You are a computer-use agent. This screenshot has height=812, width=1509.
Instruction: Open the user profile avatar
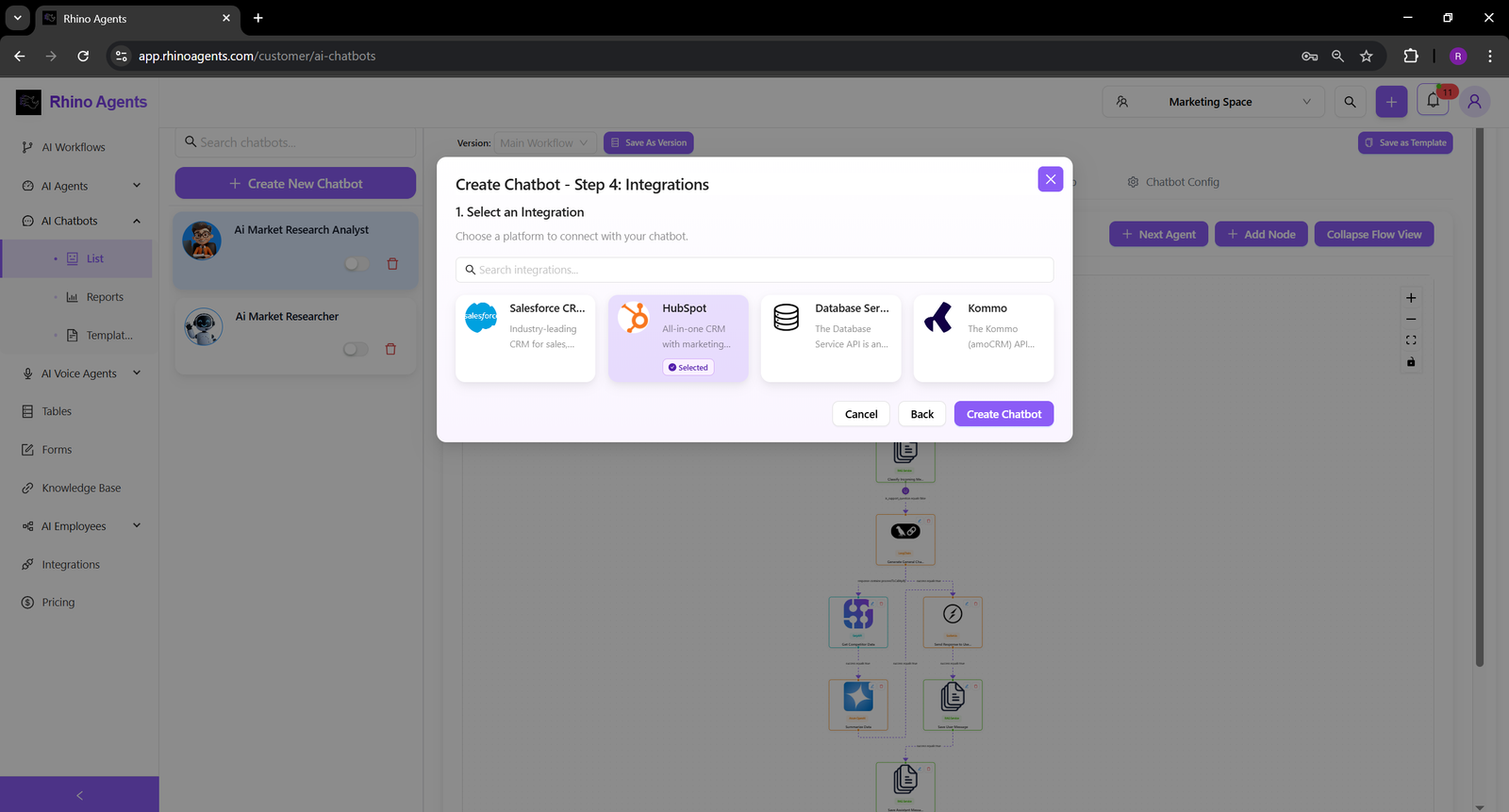[1475, 102]
